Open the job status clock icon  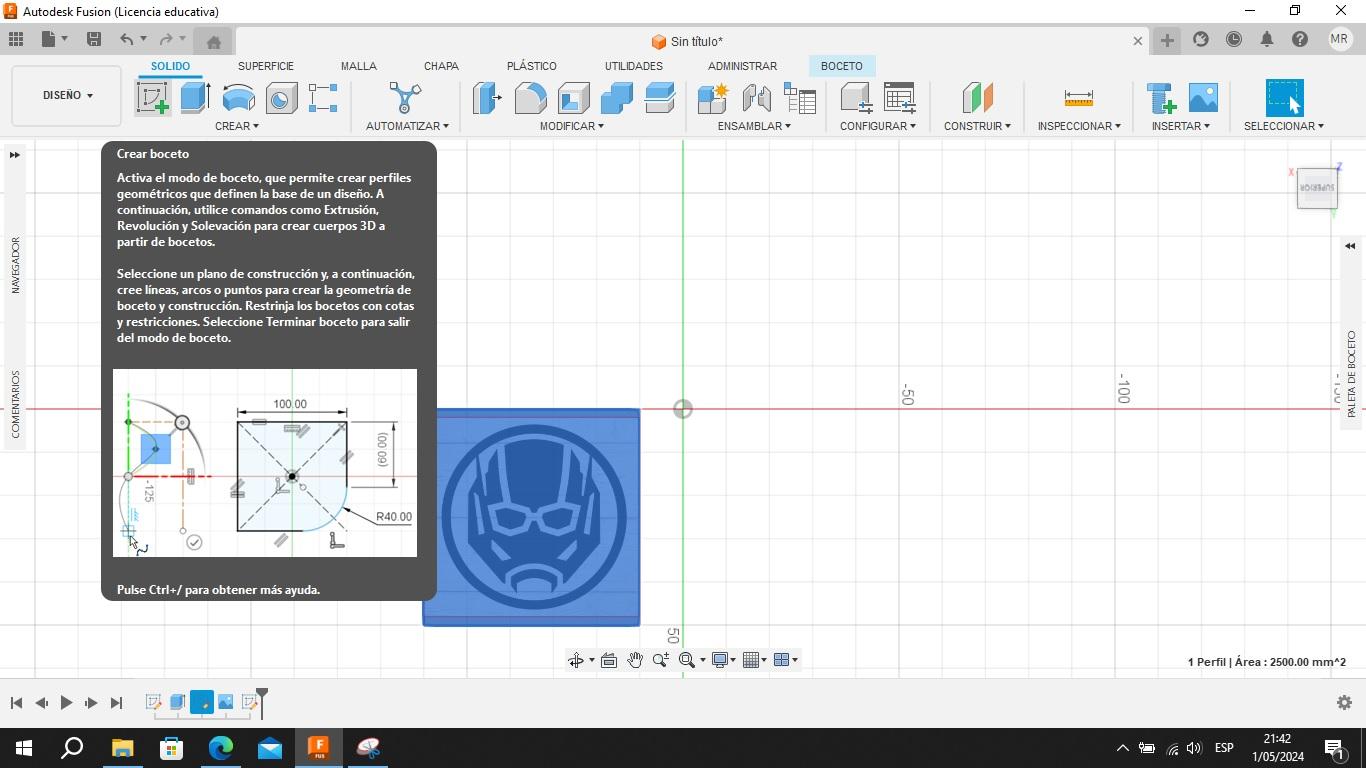coord(1234,39)
